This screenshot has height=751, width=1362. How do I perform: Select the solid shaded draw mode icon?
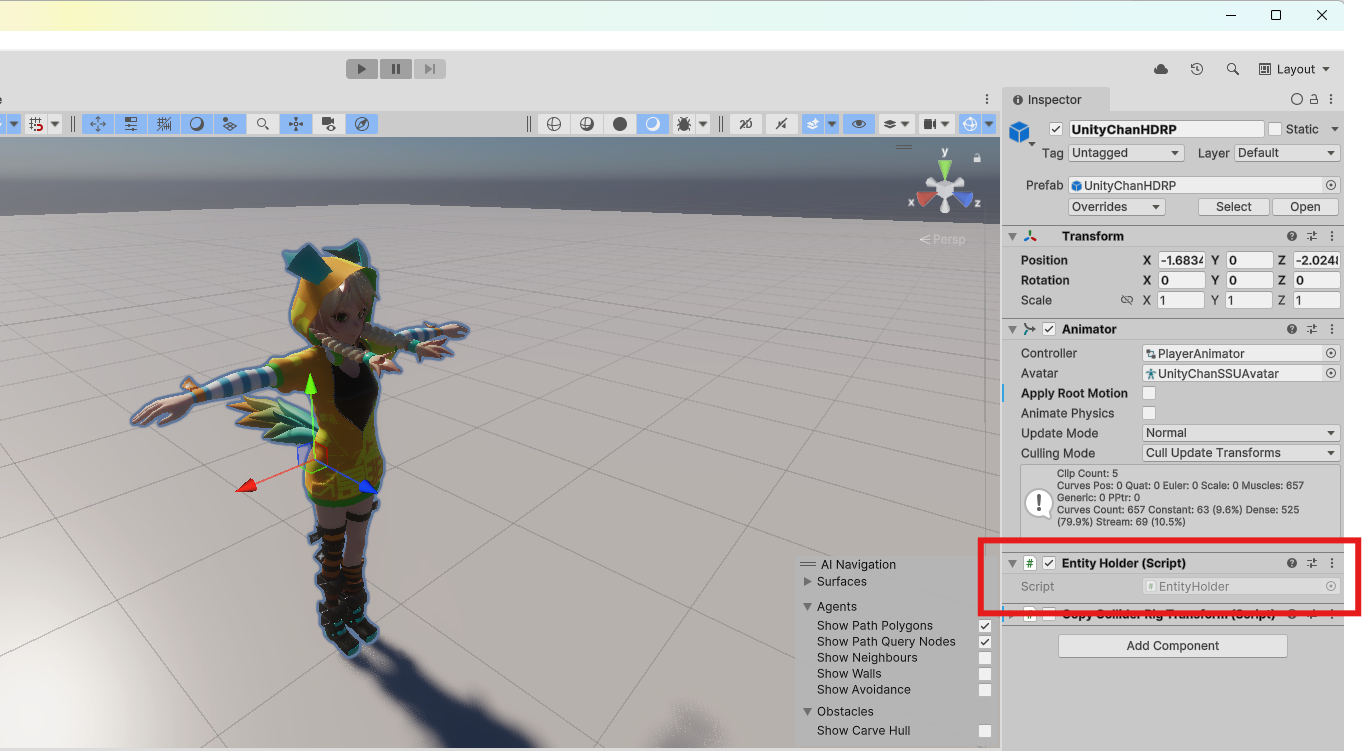coord(620,124)
